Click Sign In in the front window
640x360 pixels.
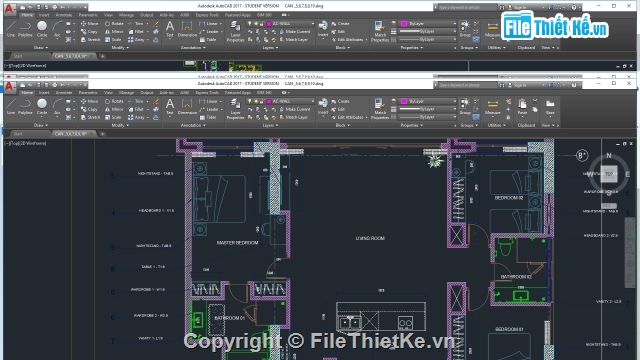pyautogui.click(x=517, y=85)
